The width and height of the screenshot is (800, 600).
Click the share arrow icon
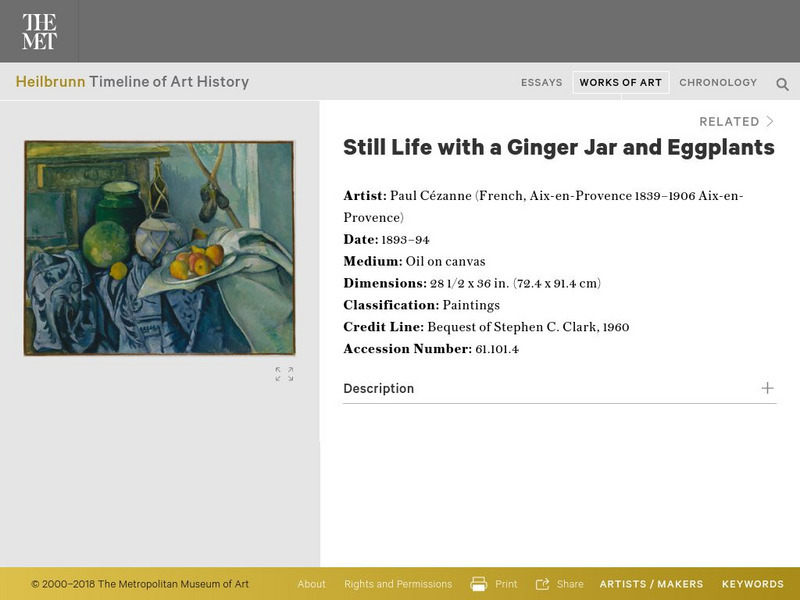[542, 584]
